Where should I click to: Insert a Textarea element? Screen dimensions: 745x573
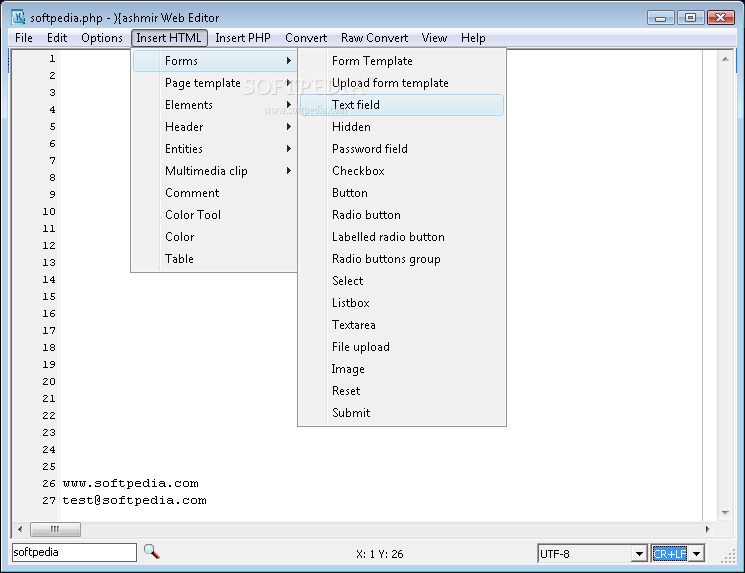(402, 325)
